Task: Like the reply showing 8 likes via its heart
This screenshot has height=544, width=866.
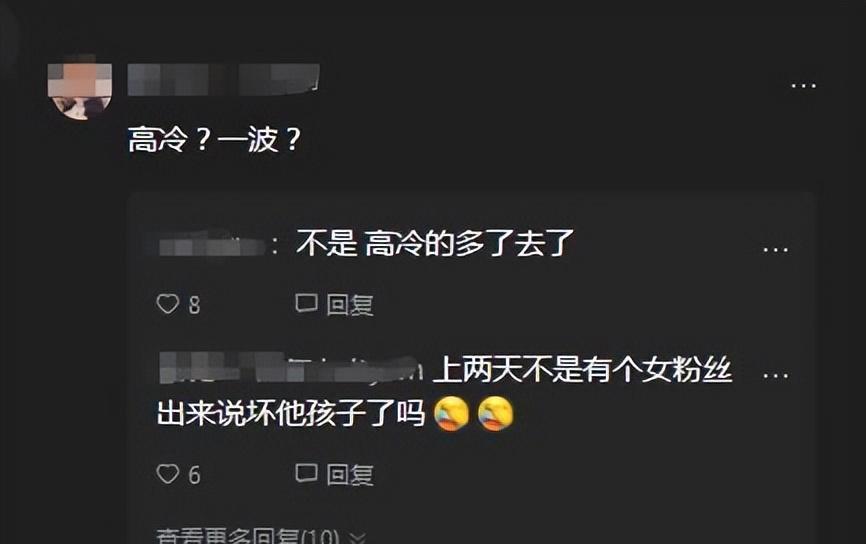Action: pos(168,304)
